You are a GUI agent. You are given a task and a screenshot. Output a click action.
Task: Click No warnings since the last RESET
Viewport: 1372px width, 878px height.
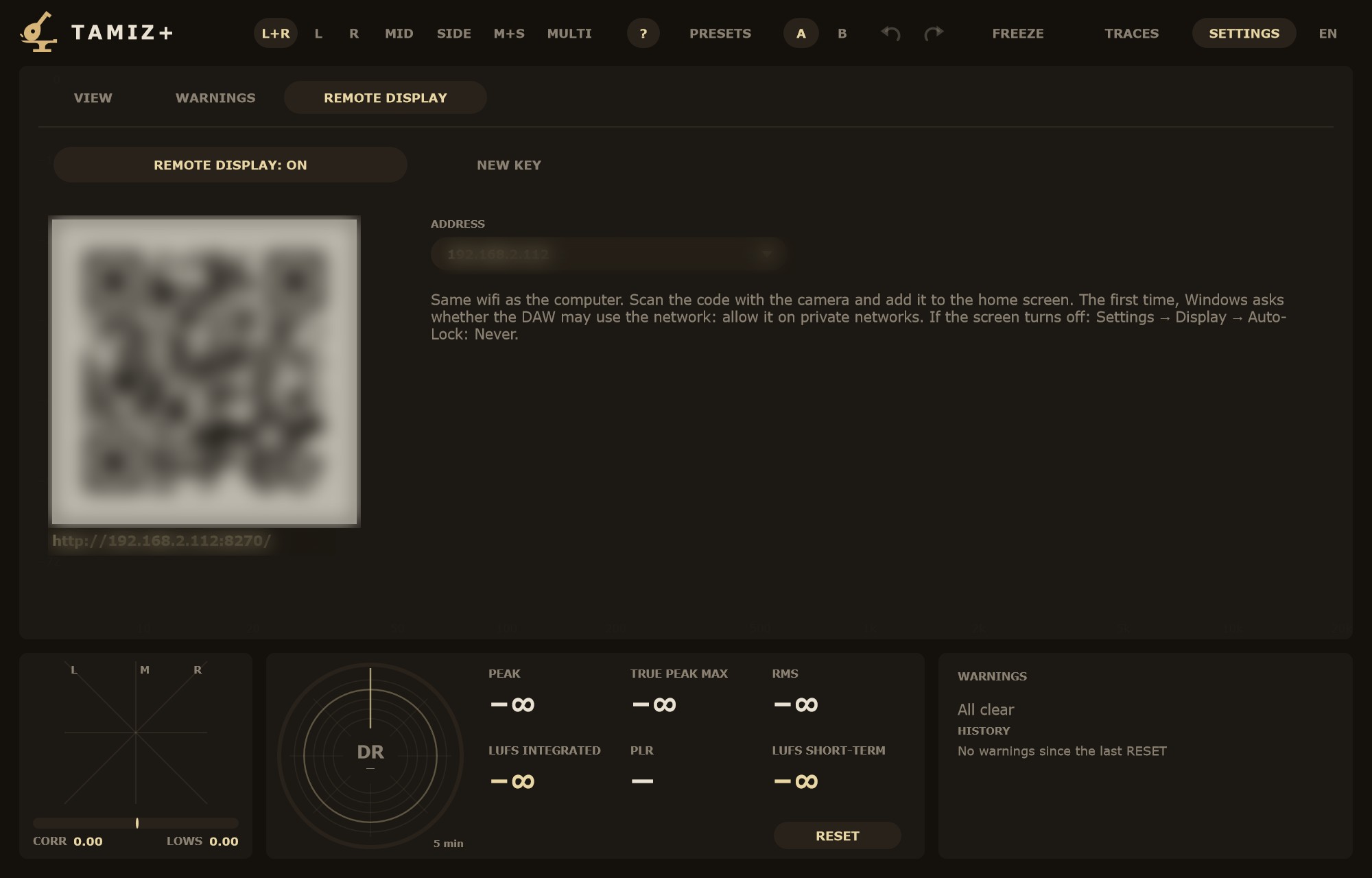tap(1062, 751)
